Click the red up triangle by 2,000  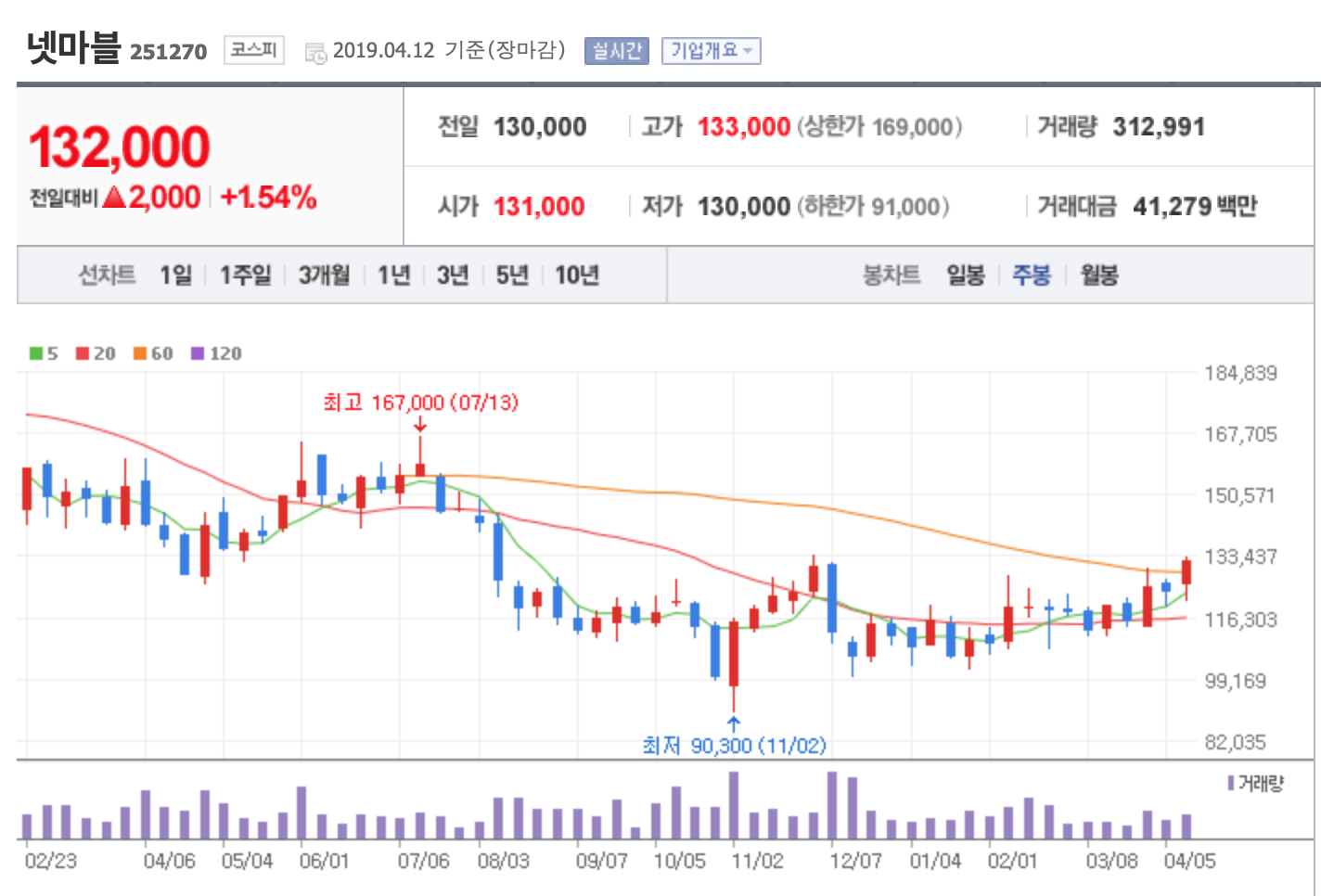115,197
